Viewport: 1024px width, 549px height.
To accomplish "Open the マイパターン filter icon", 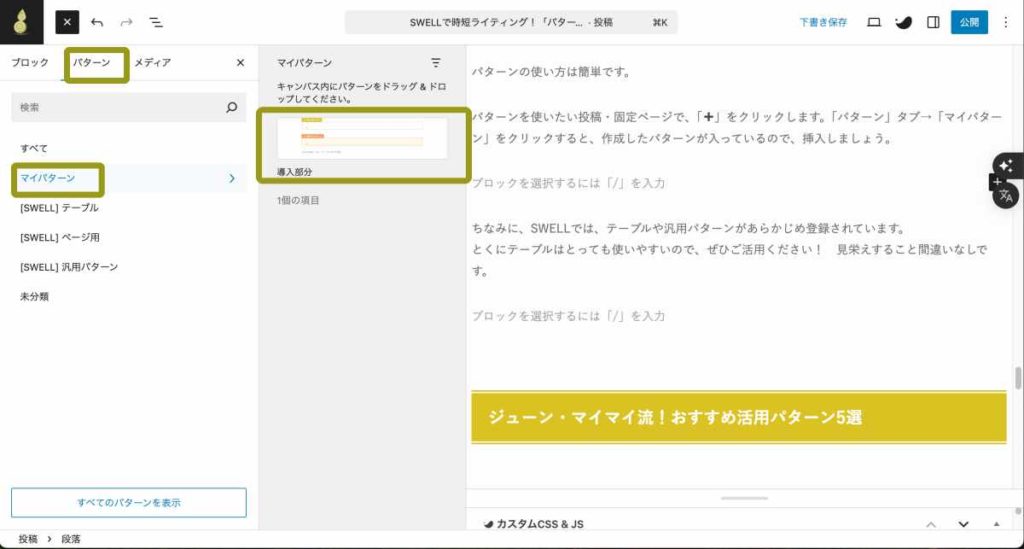I will coord(436,63).
